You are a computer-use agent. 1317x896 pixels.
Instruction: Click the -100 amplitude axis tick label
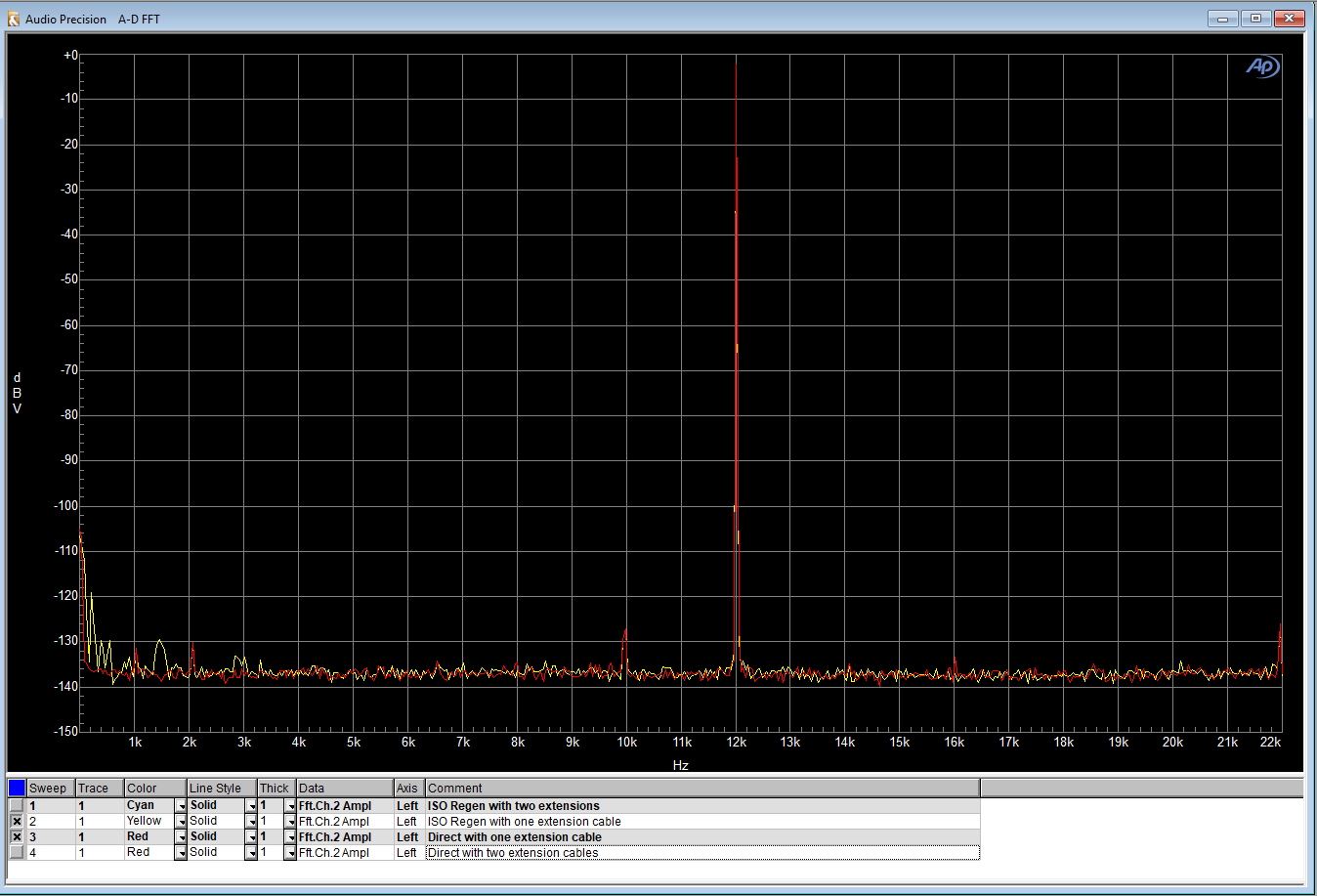[66, 505]
